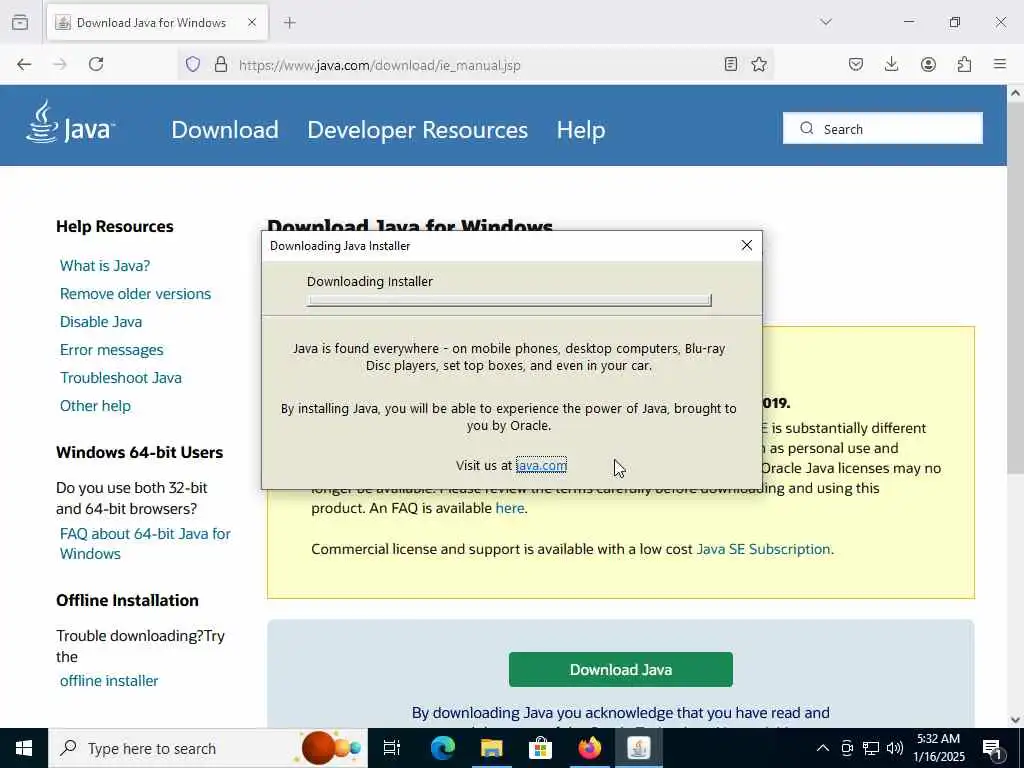
Task: Open extensions puzzle icon
Action: 964,64
